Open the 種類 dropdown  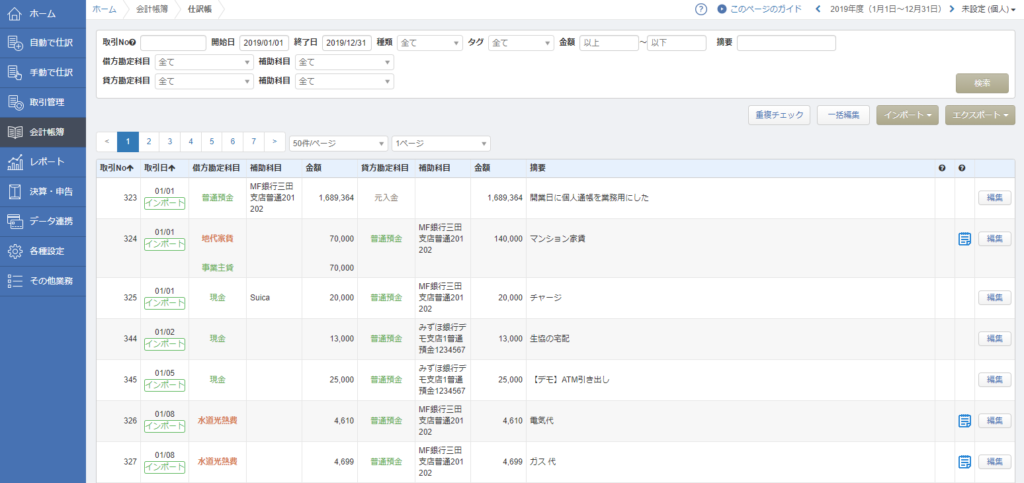pyautogui.click(x=430, y=43)
